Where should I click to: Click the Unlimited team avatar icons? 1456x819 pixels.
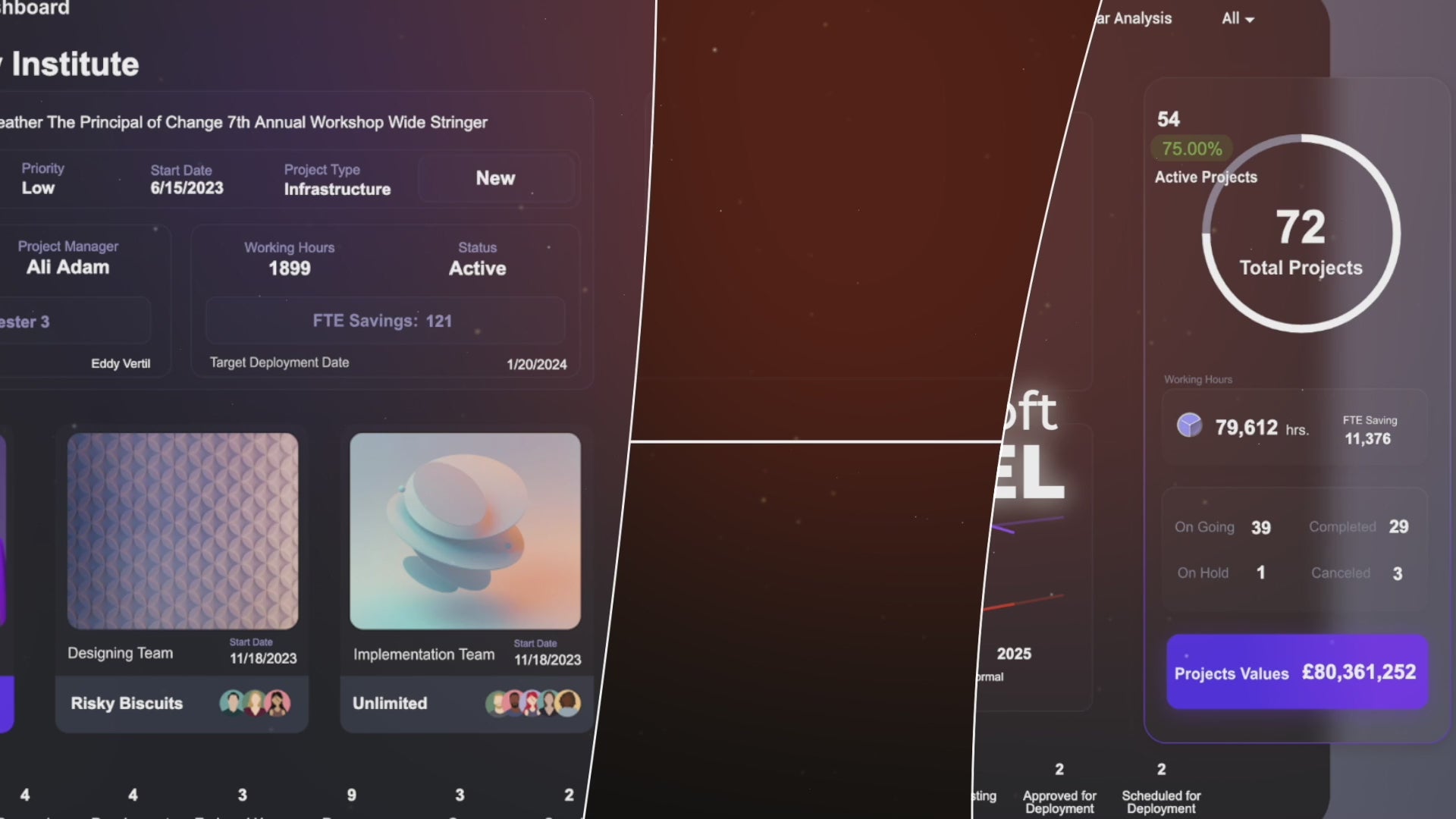tap(531, 704)
